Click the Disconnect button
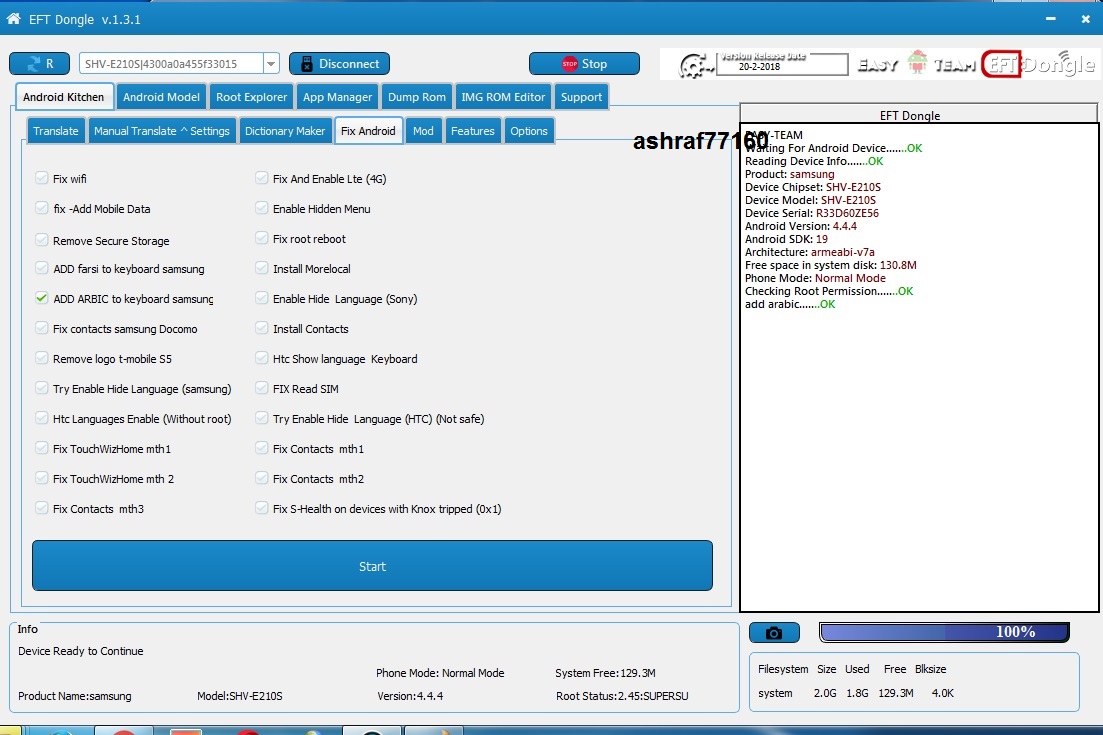The height and width of the screenshot is (735, 1103). point(339,63)
